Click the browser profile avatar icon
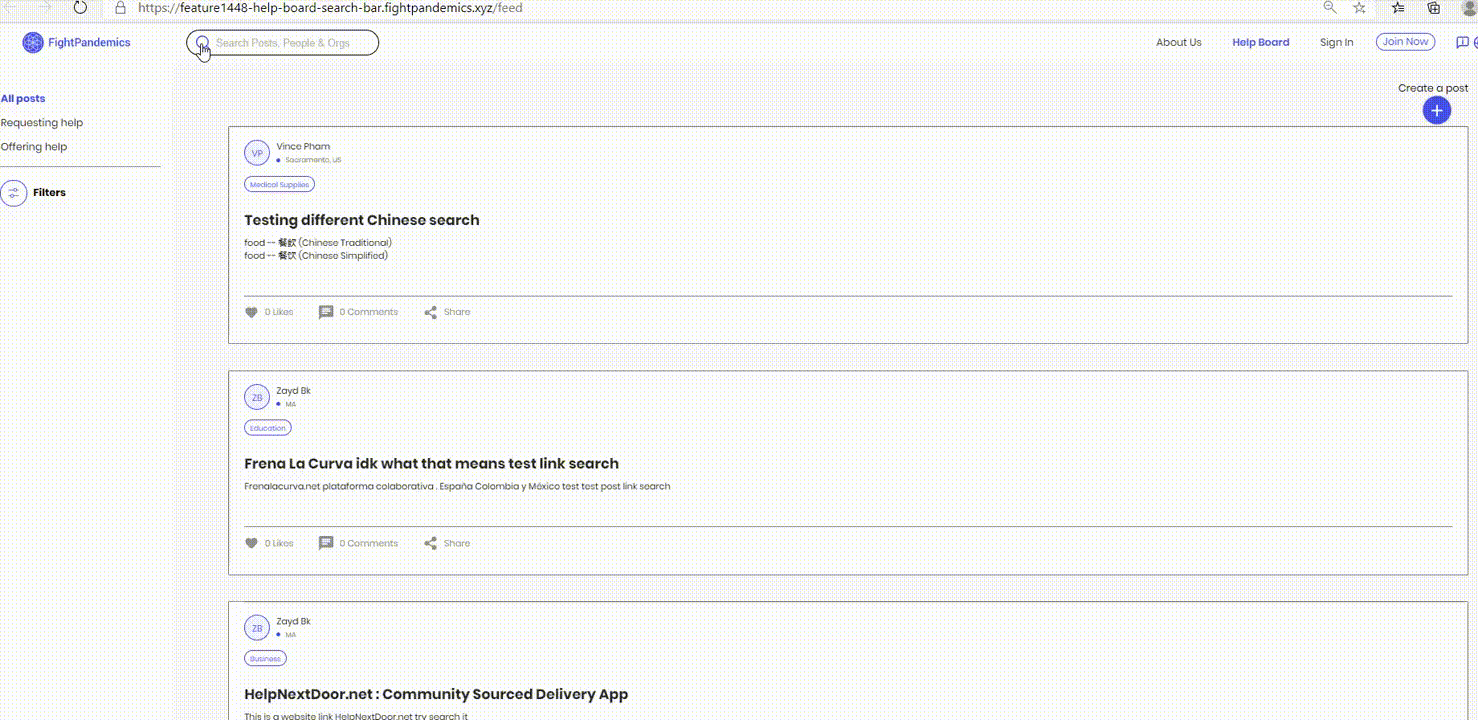This screenshot has height=720, width=1478. pyautogui.click(x=1471, y=7)
